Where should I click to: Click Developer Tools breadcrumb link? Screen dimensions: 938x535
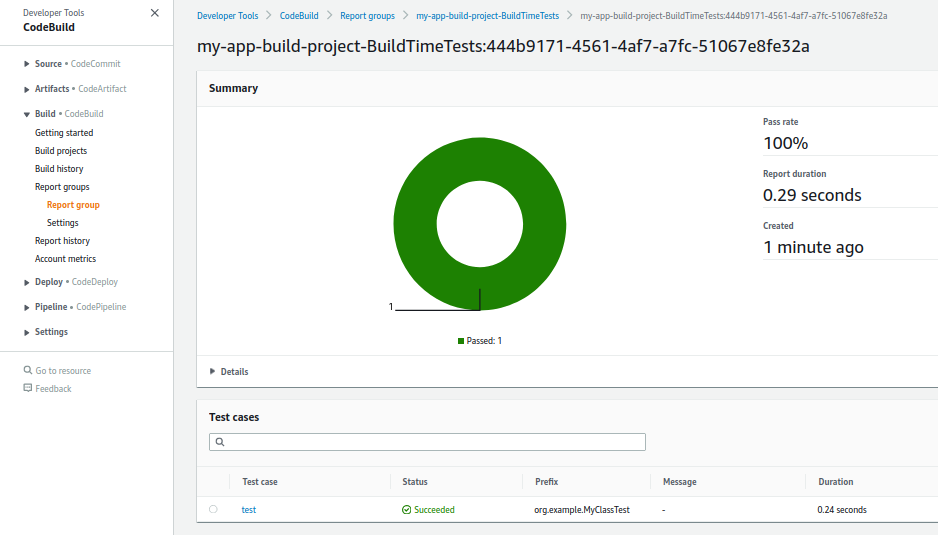tap(227, 16)
